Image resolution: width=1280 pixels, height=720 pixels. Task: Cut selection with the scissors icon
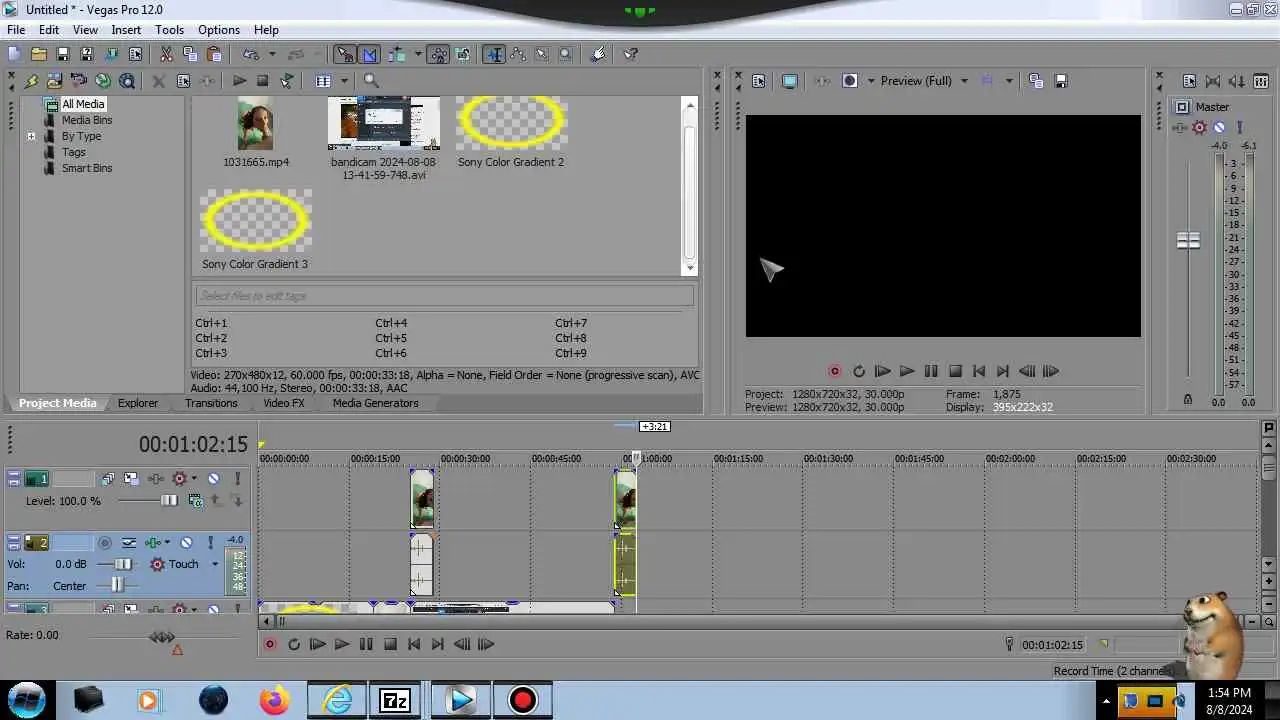point(166,54)
